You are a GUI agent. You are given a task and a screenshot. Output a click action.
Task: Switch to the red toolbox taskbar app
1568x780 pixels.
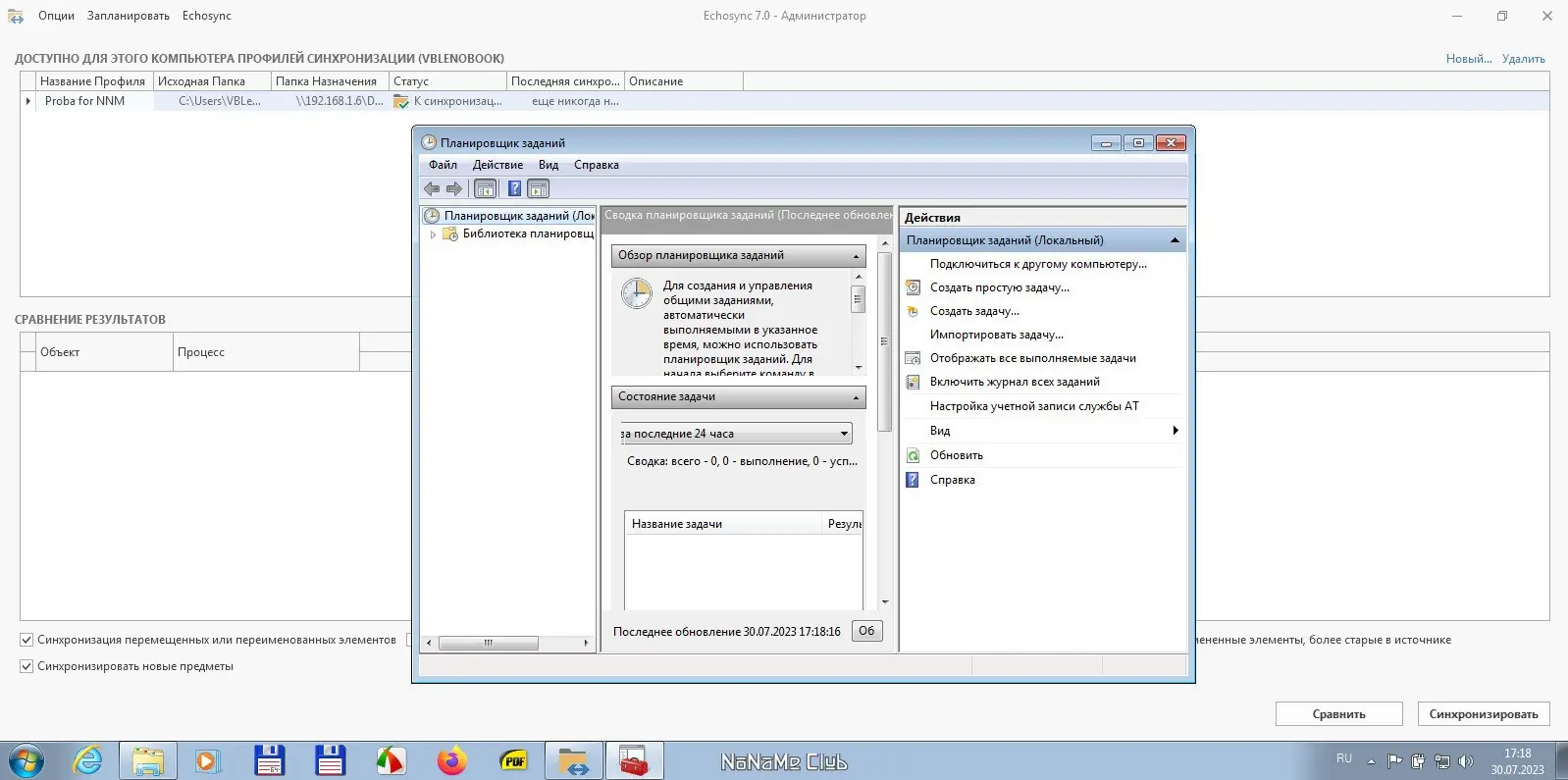pyautogui.click(x=635, y=760)
